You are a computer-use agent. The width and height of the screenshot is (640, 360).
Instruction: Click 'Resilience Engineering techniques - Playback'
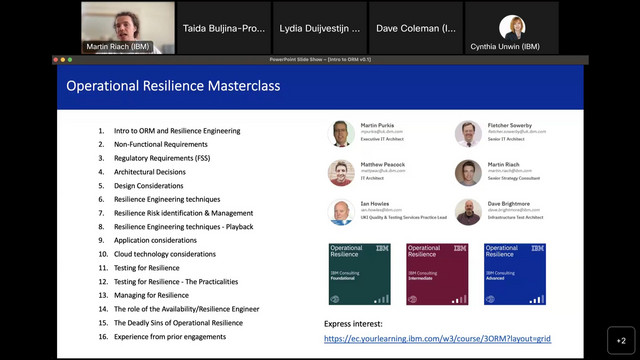tap(184, 227)
